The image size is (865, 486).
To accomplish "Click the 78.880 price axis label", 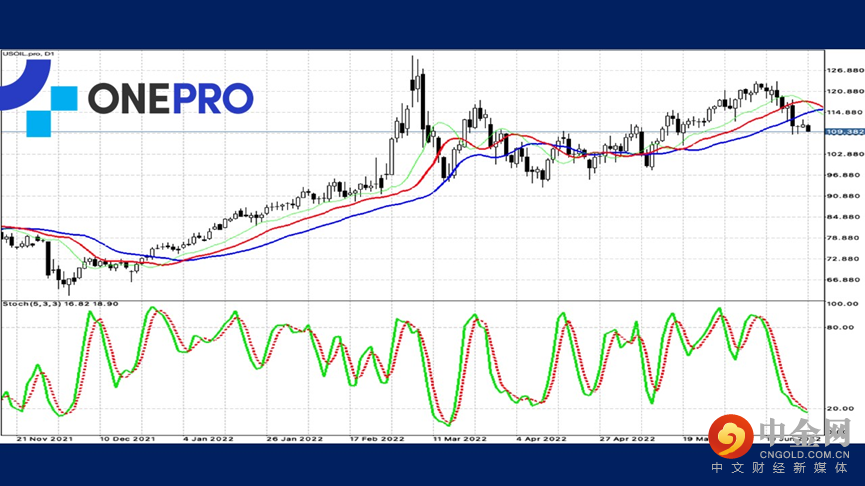I will 845,238.
